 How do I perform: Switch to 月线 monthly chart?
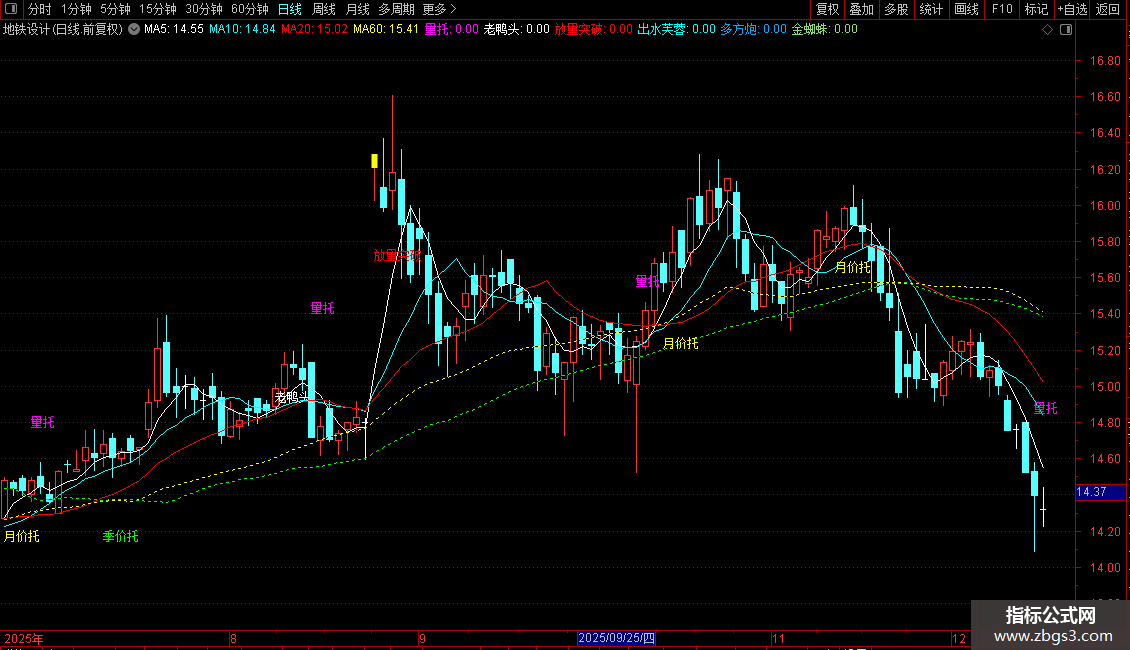pos(357,9)
